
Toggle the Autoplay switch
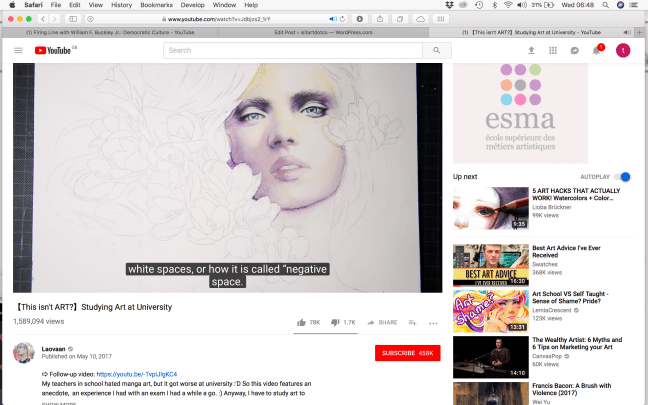[622, 177]
